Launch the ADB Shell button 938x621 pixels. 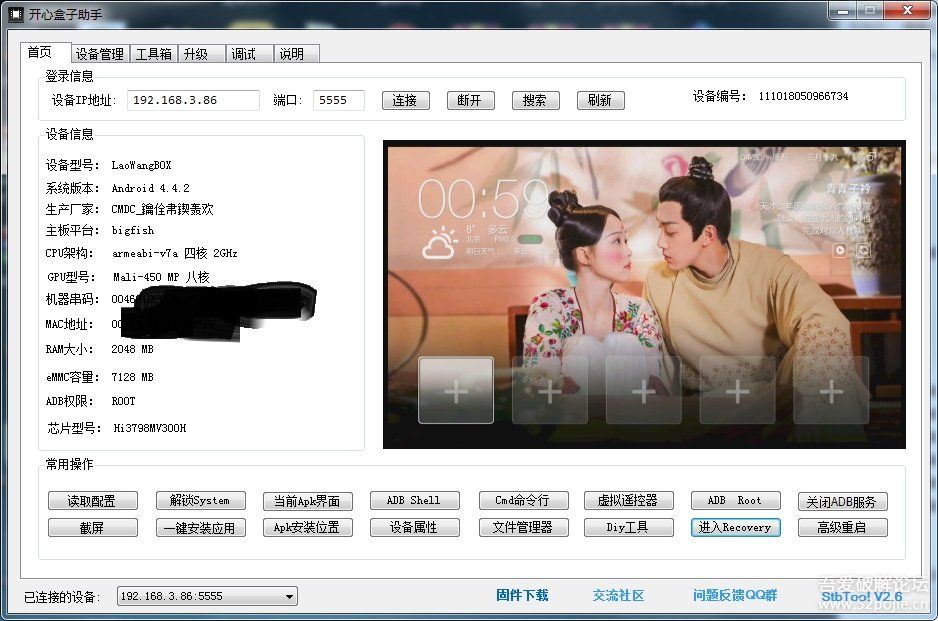pyautogui.click(x=413, y=501)
